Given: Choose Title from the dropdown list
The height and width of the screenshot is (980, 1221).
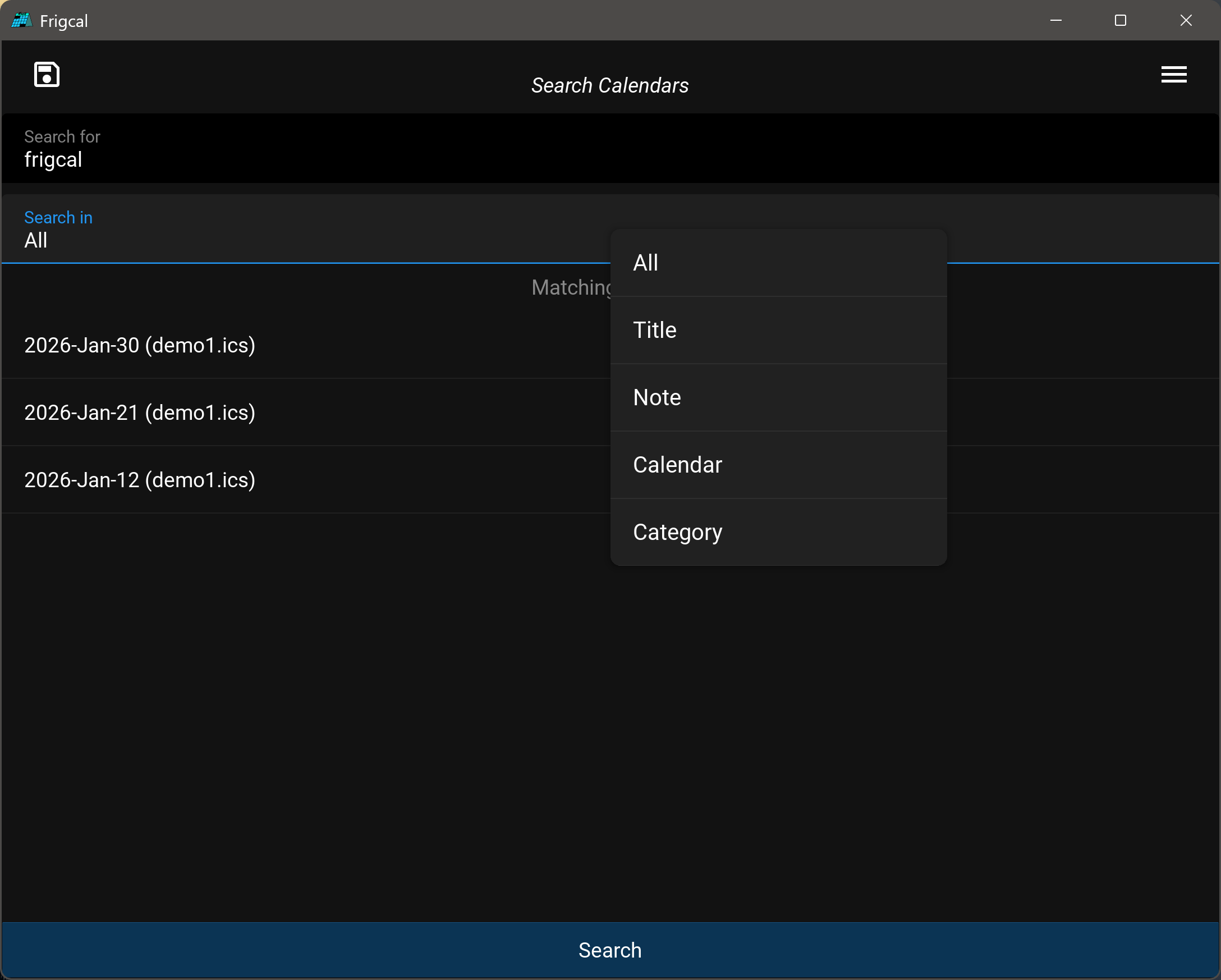Looking at the screenshot, I should [x=778, y=330].
